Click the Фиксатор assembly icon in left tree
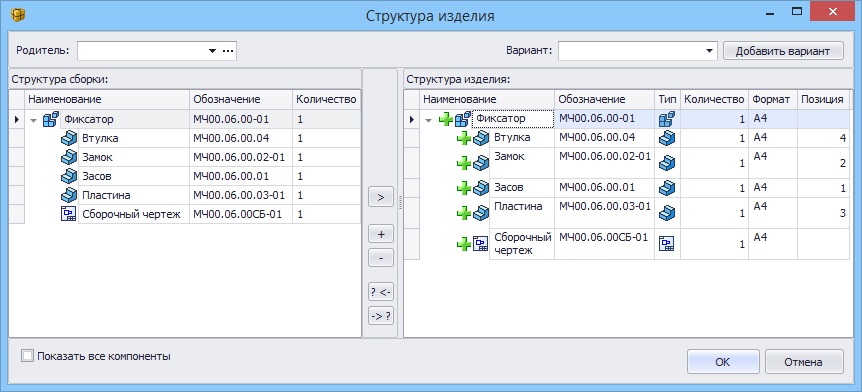Screen dimensions: 862x392 51,119
